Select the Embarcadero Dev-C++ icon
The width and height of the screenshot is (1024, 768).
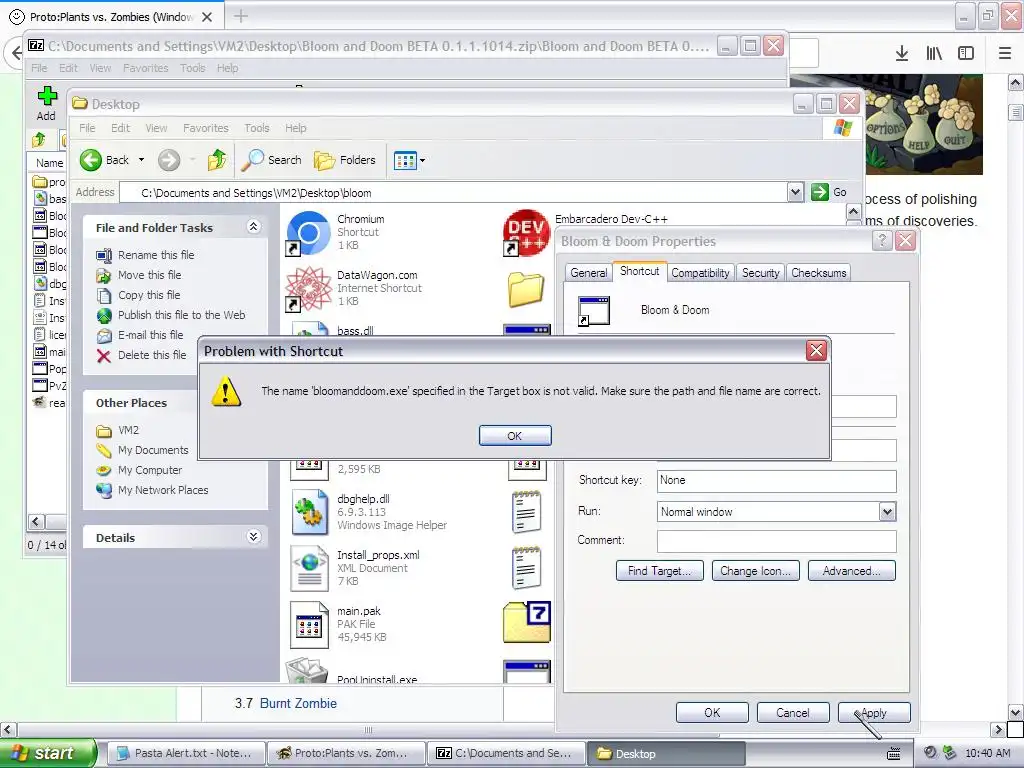coord(525,232)
